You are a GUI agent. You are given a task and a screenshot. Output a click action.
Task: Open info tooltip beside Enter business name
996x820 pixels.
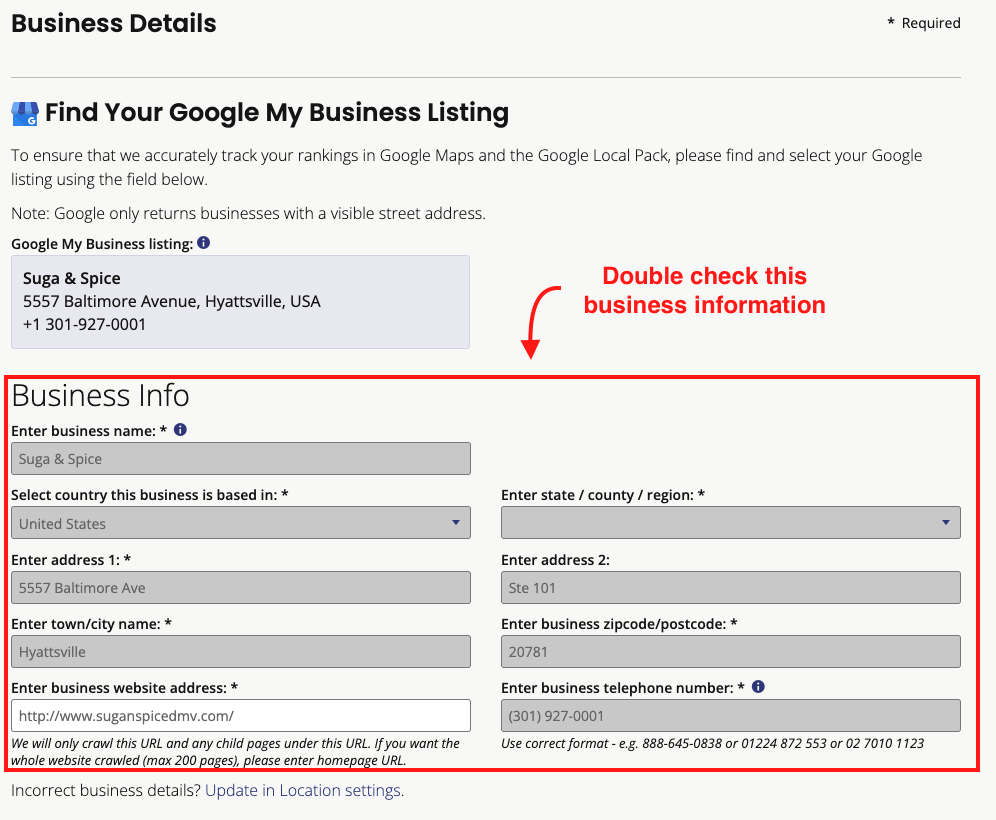click(180, 430)
